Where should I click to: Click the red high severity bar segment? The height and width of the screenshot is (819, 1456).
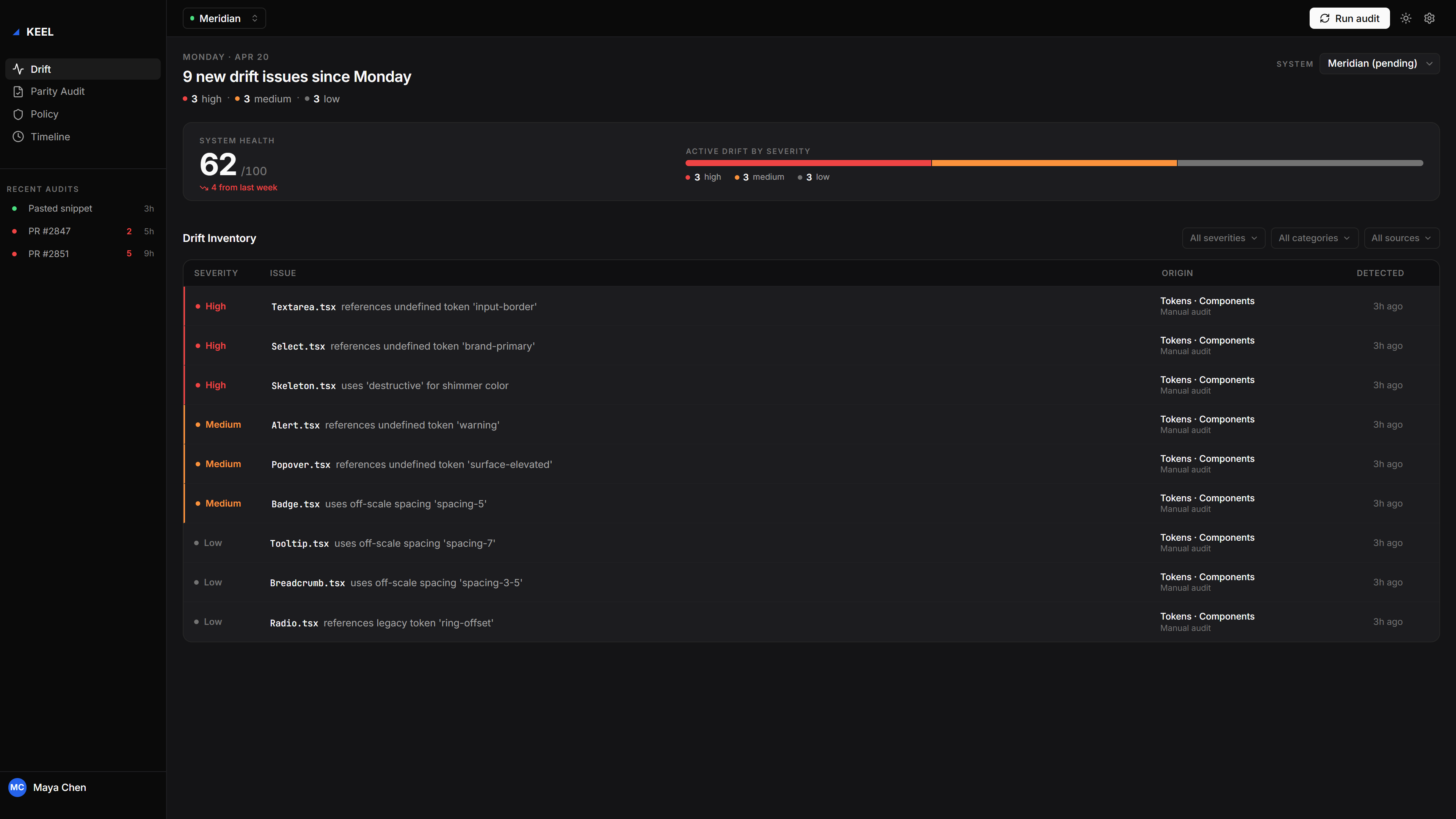click(x=808, y=163)
